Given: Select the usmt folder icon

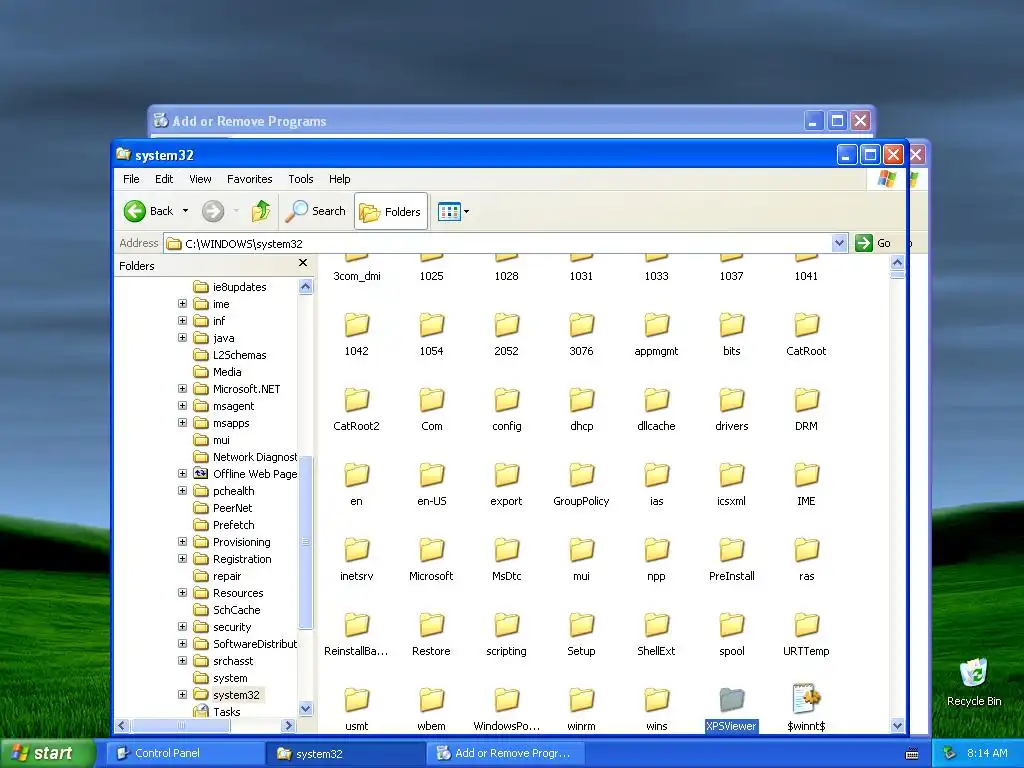Looking at the screenshot, I should 357,701.
